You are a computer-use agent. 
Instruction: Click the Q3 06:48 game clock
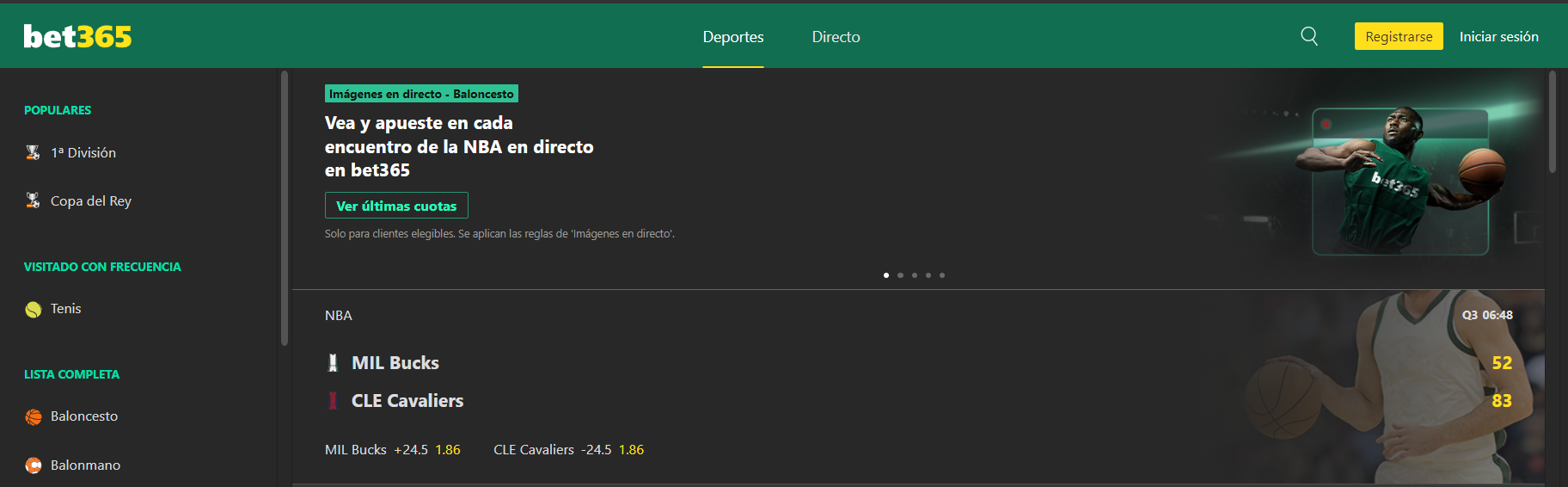[x=1487, y=315]
